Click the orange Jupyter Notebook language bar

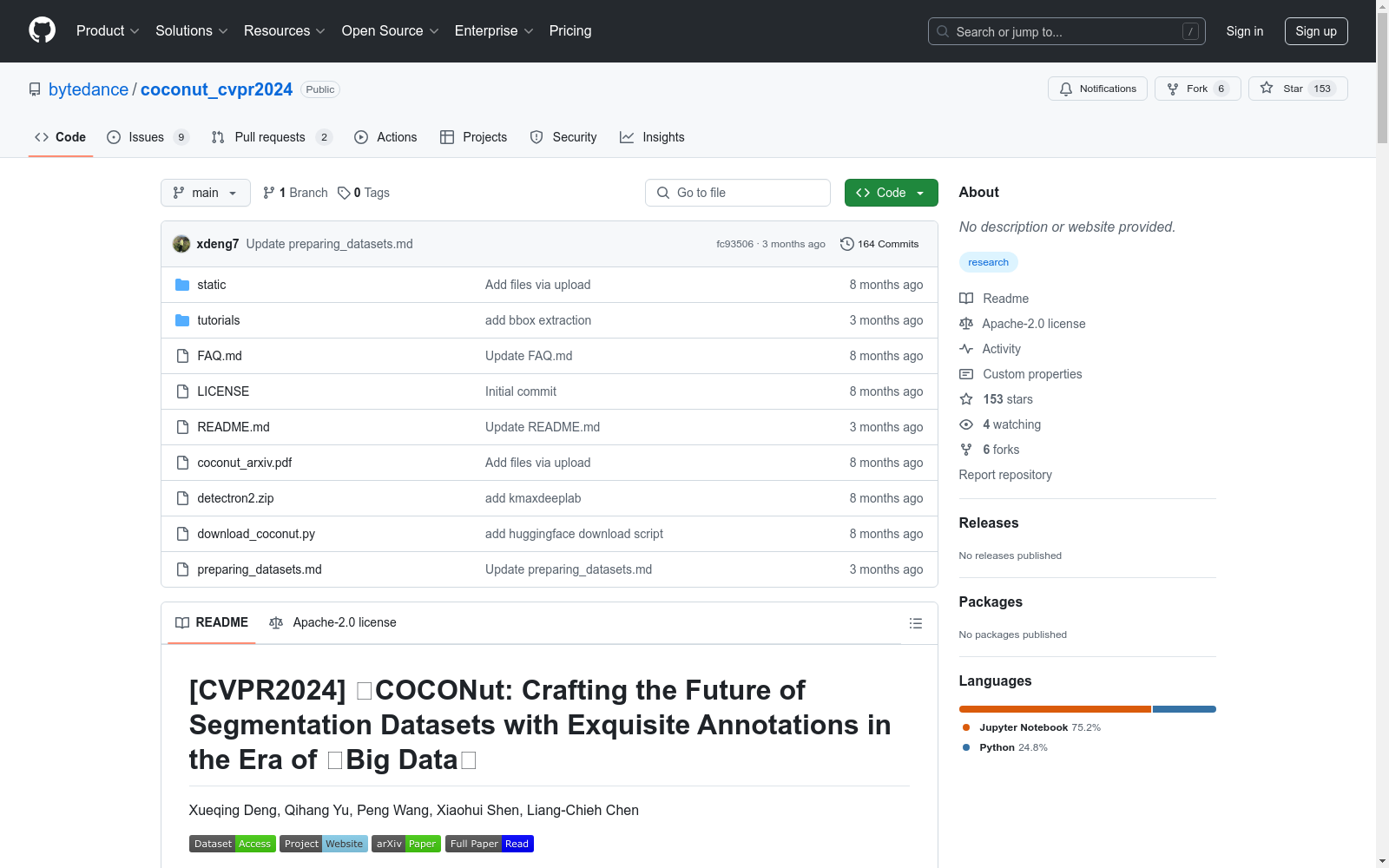click(1055, 709)
